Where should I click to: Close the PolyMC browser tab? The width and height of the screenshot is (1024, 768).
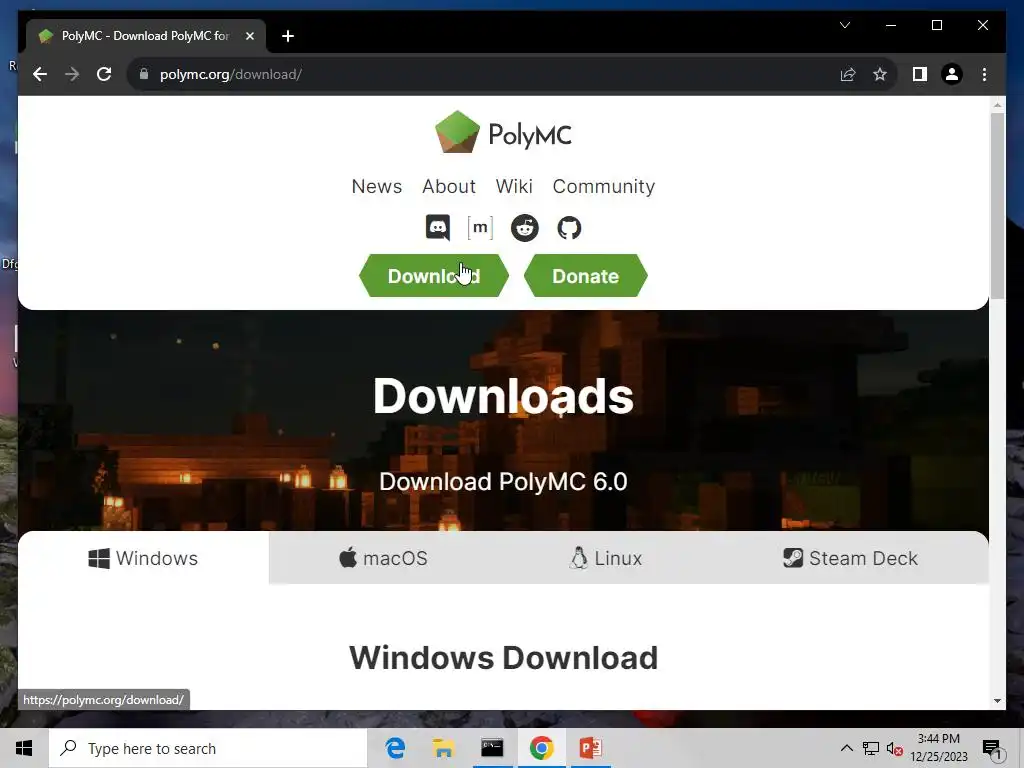(249, 36)
